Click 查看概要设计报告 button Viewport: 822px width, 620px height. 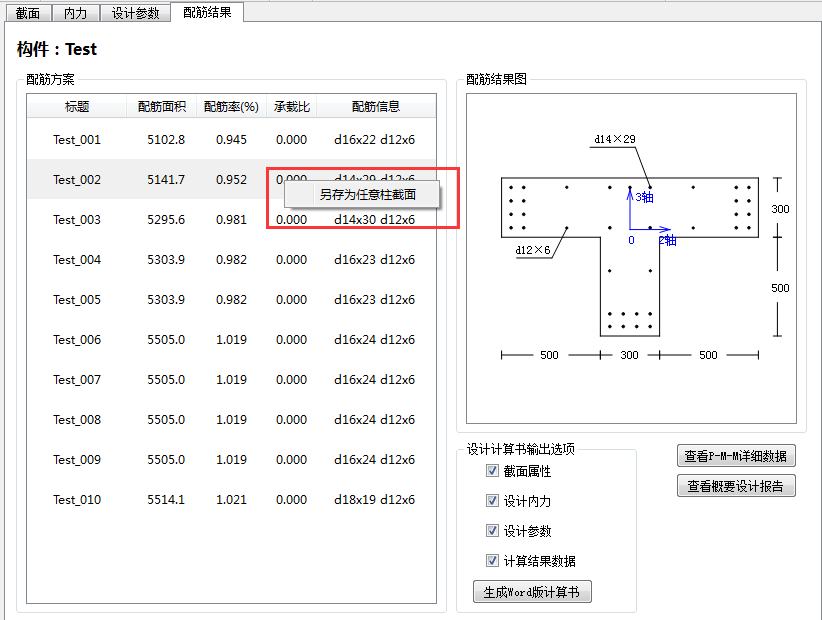coord(736,486)
